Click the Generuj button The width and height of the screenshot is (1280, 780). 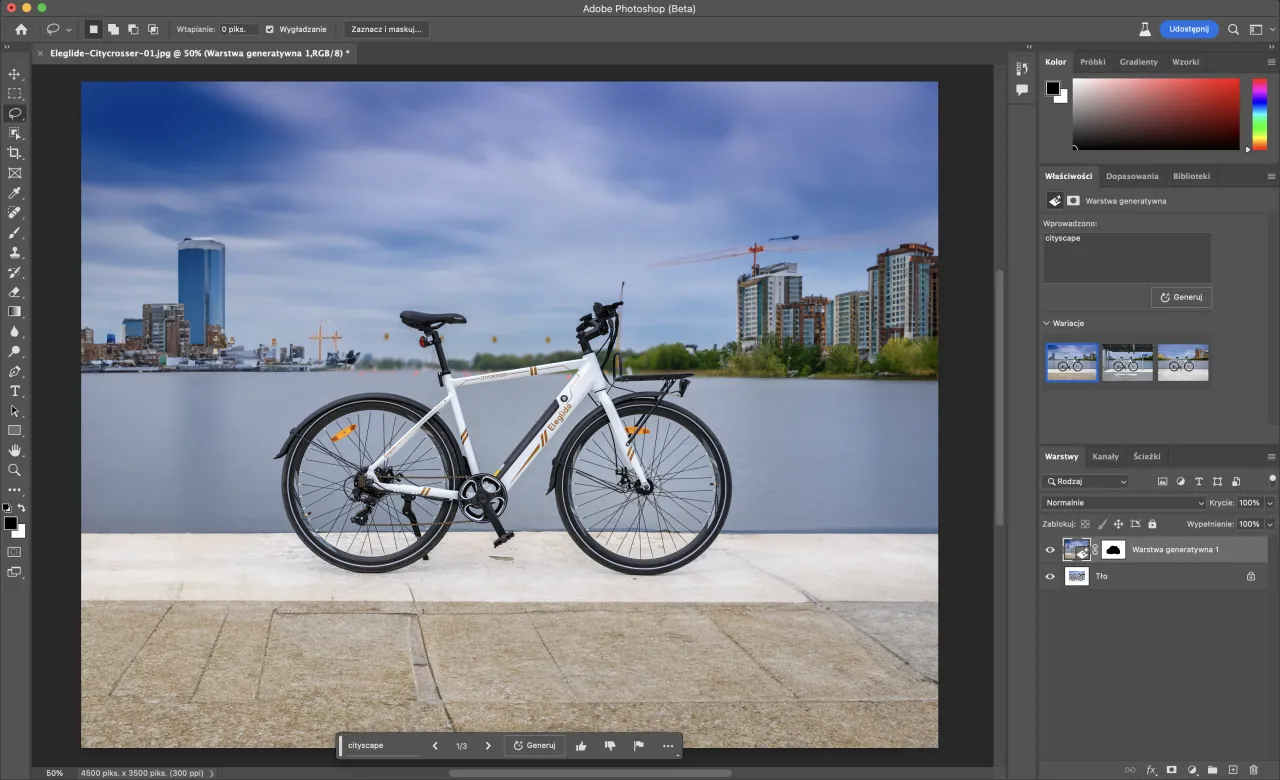pyautogui.click(x=1181, y=297)
